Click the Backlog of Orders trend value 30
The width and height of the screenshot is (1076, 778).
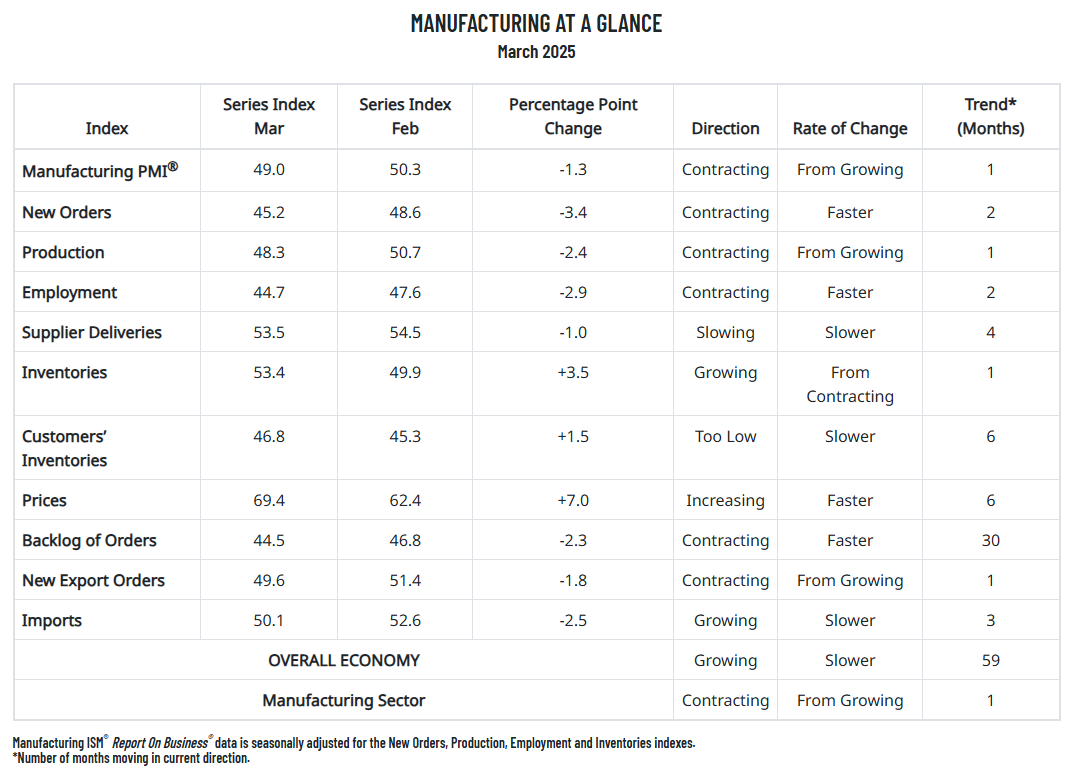point(990,541)
